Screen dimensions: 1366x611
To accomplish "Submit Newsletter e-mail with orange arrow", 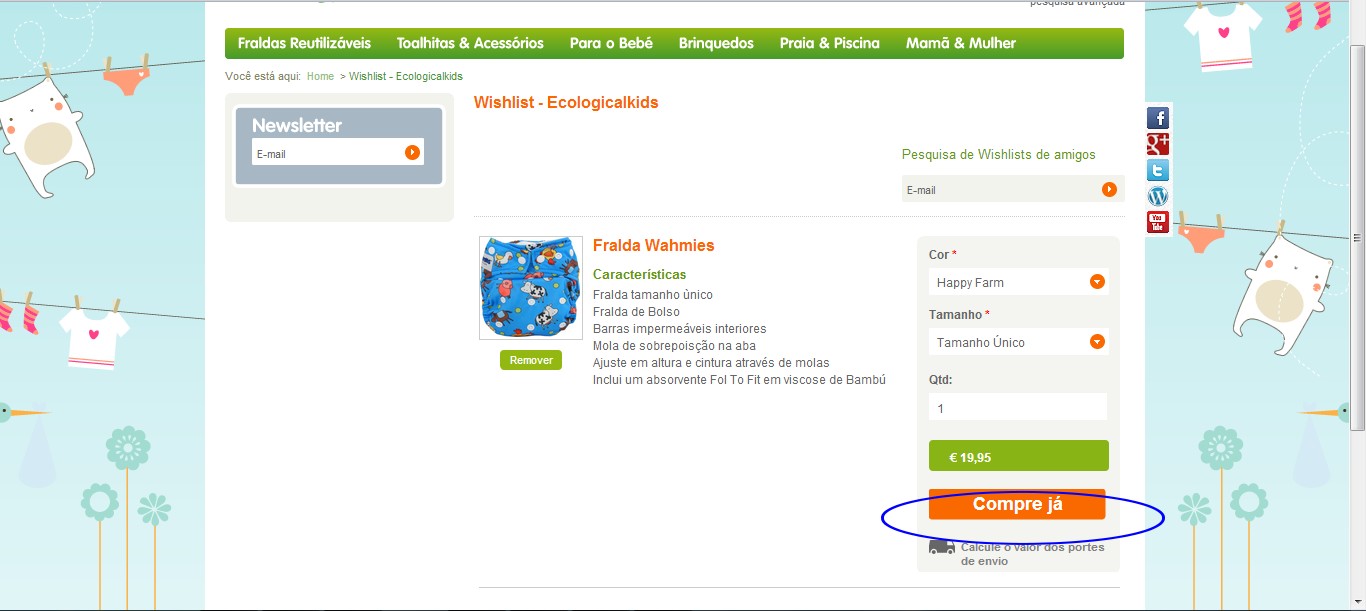I will 412,152.
